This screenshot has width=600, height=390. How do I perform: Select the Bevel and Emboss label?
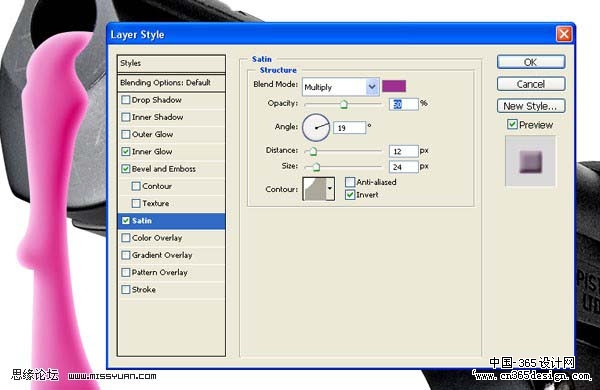[x=163, y=169]
